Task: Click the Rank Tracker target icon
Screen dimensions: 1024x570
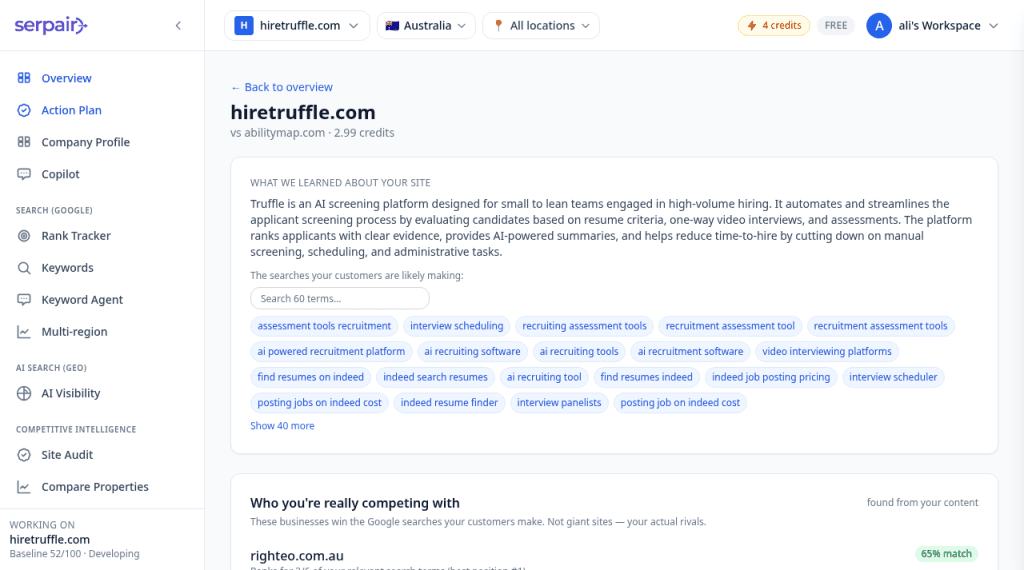Action: (x=24, y=236)
